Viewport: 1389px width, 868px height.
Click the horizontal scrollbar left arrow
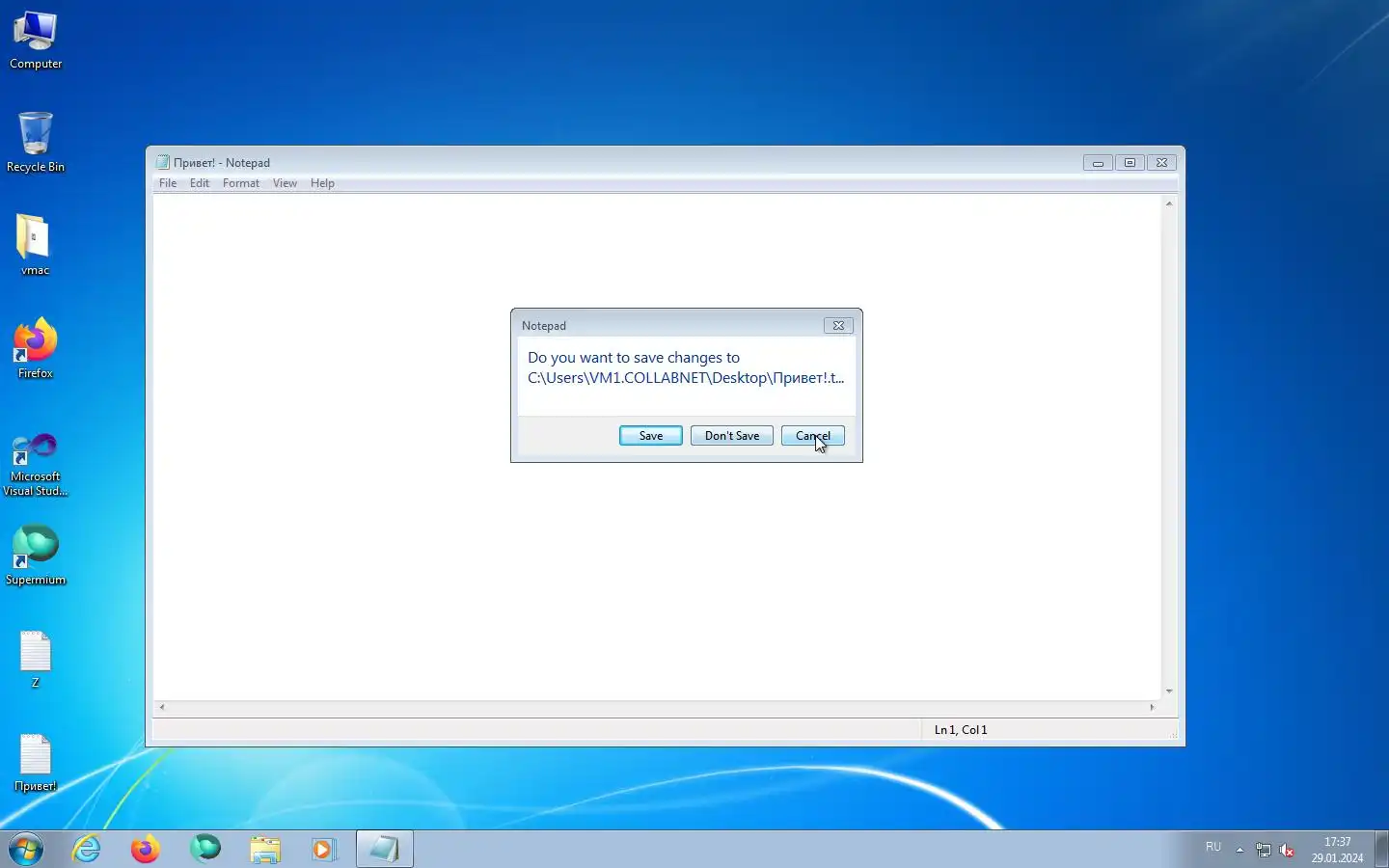[161, 707]
